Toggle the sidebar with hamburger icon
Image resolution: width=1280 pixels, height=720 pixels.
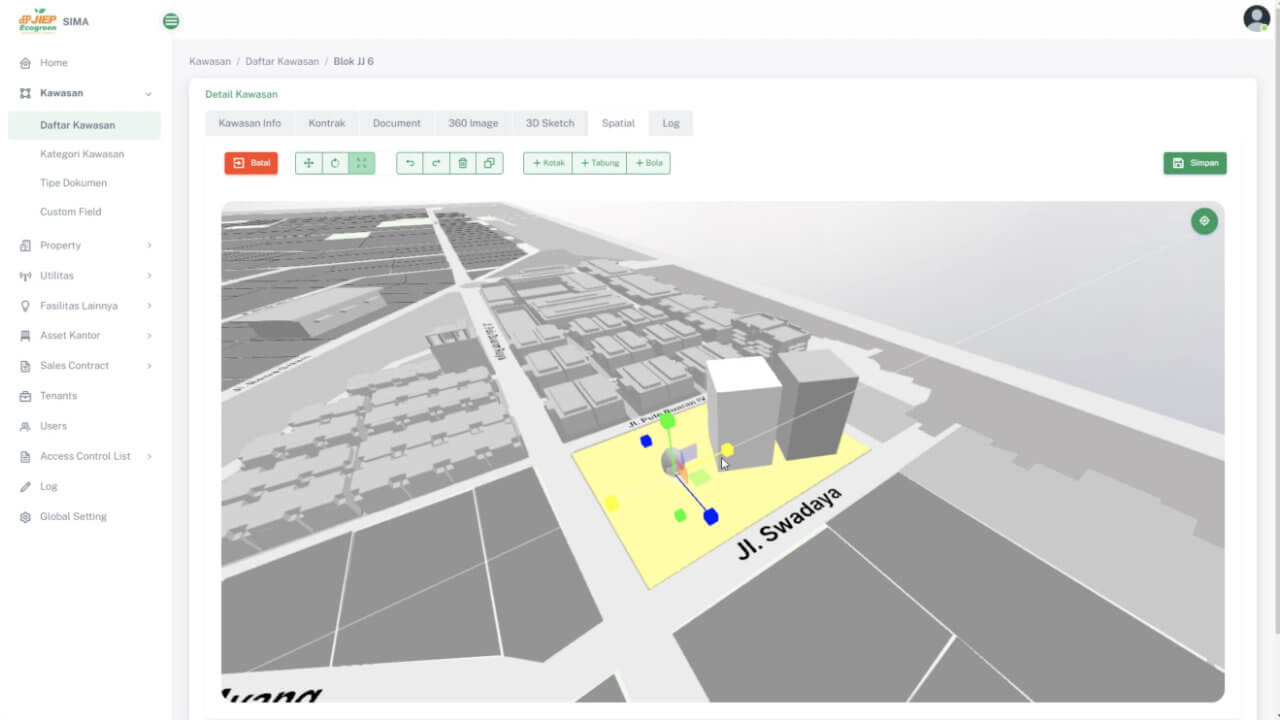tap(170, 20)
